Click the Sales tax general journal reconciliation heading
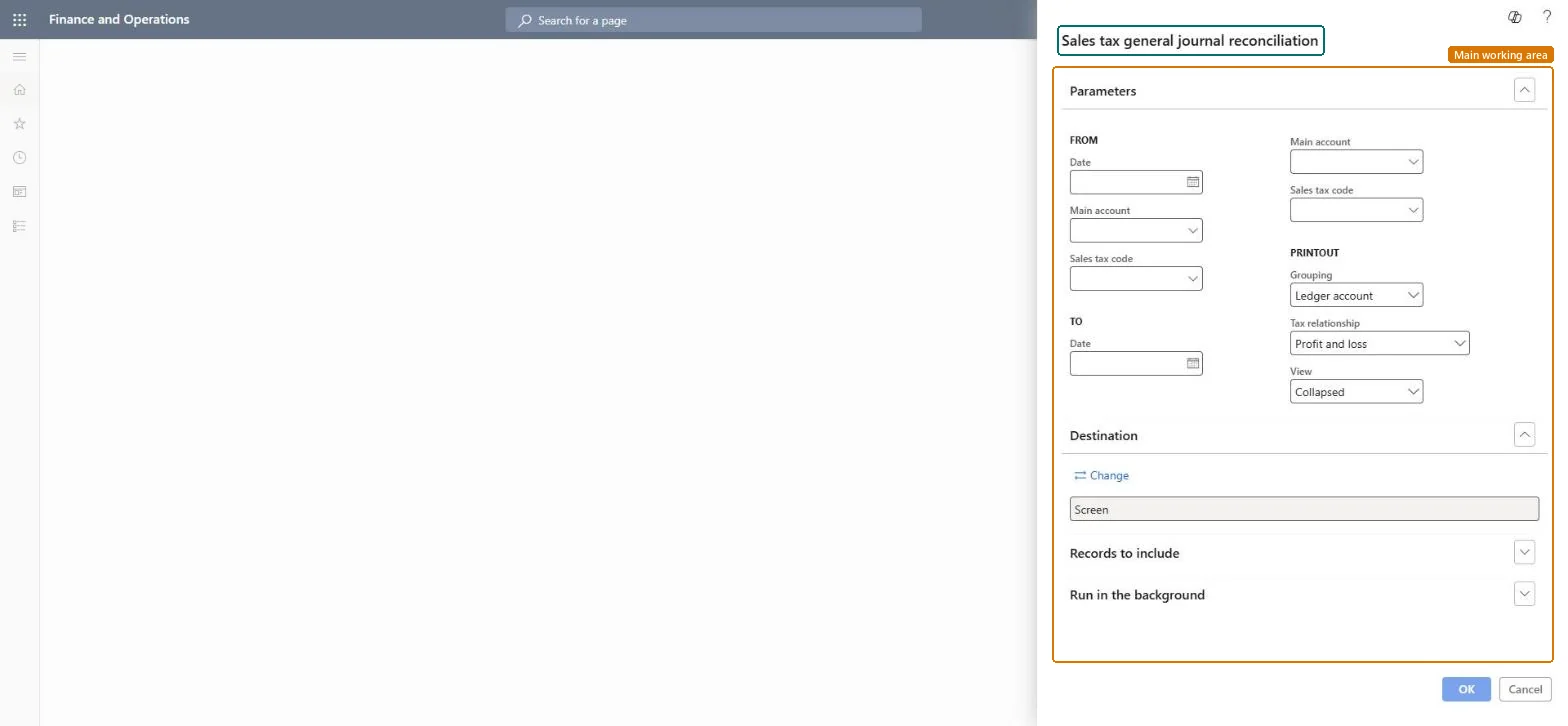The image size is (1568, 726). (x=1190, y=40)
